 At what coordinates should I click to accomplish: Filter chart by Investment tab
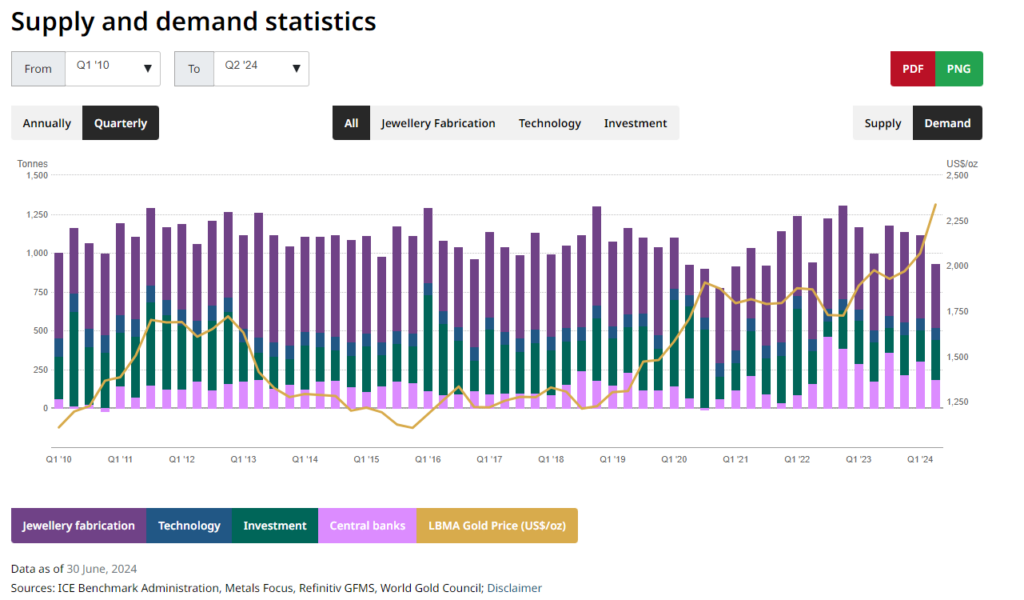(x=635, y=123)
